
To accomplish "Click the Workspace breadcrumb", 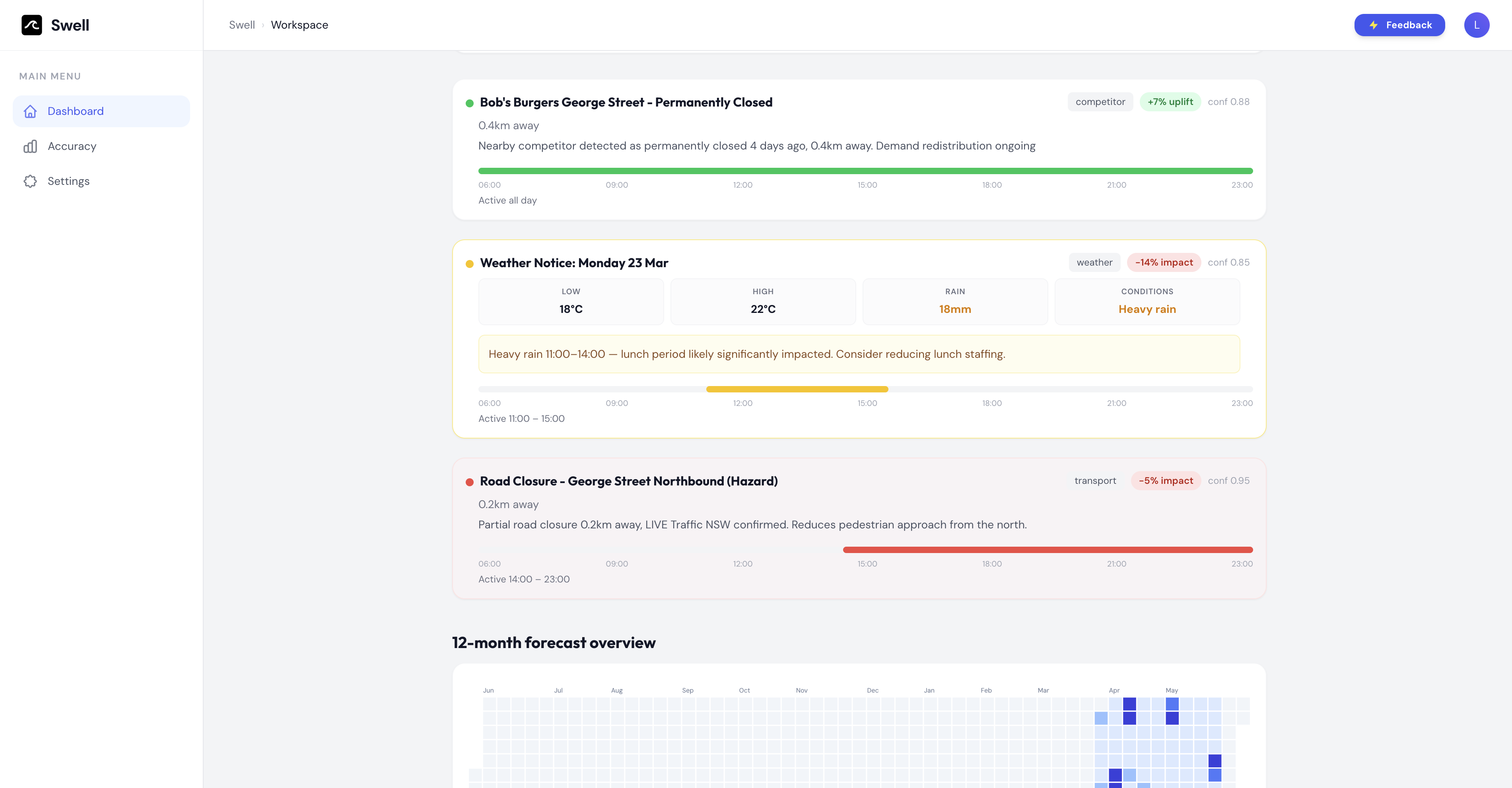I will click(299, 25).
